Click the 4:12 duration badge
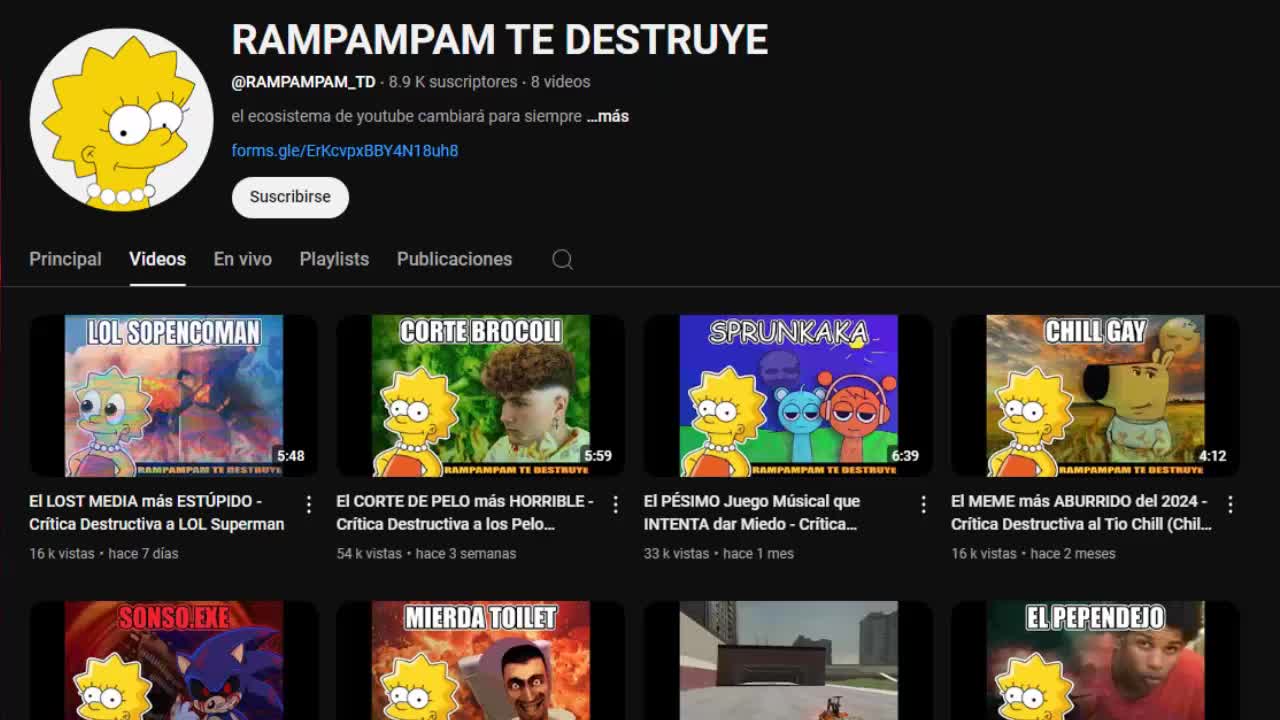The image size is (1280, 720). tap(1212, 456)
